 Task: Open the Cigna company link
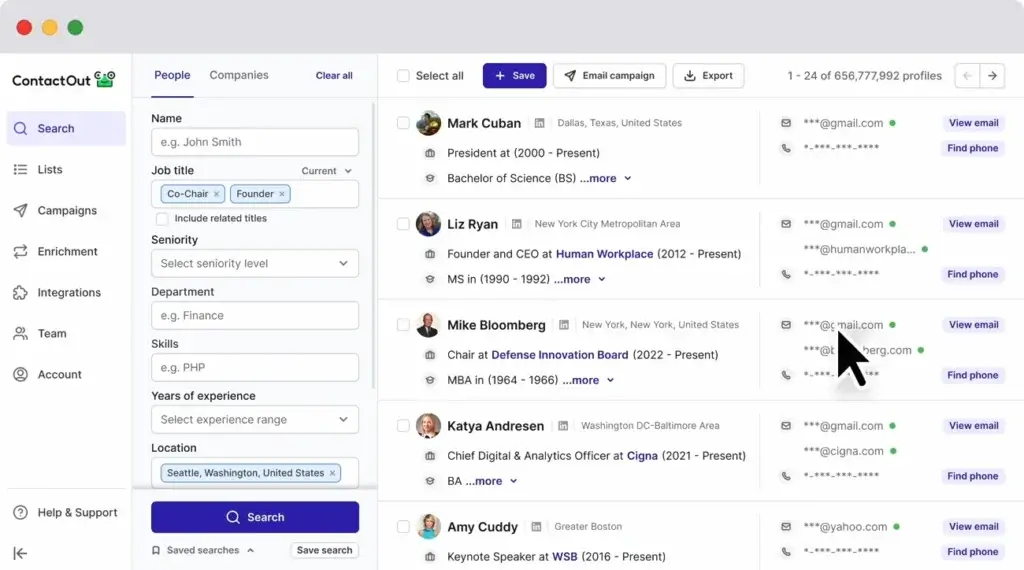(x=642, y=456)
